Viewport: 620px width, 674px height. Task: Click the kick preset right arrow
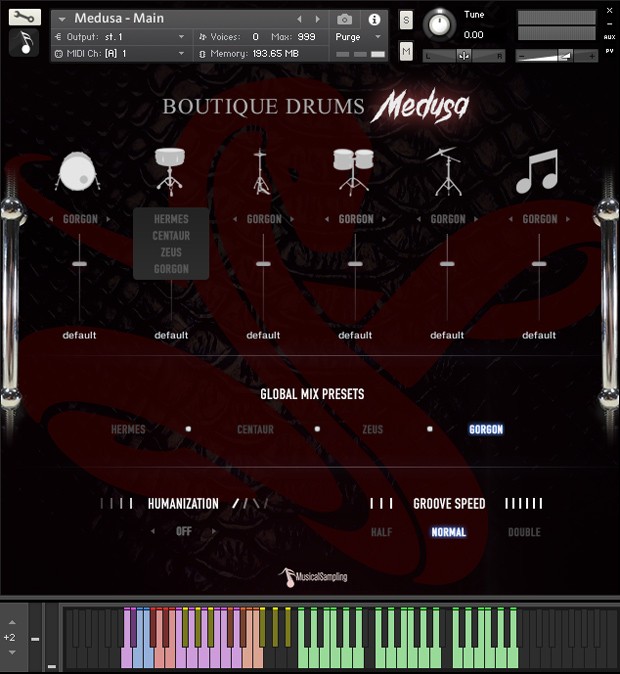[108, 219]
